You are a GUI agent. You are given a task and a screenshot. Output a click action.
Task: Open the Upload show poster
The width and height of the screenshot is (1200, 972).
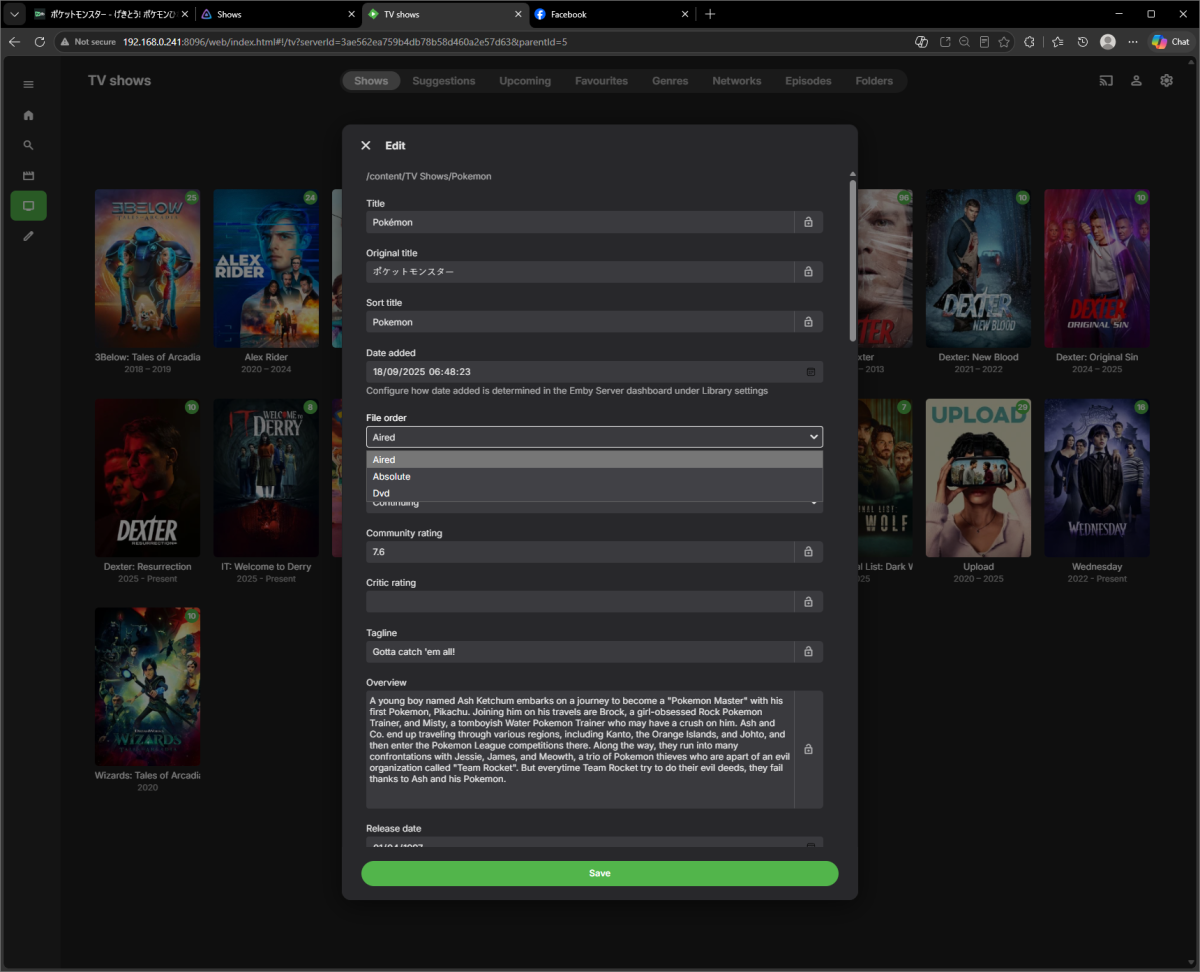coord(978,478)
